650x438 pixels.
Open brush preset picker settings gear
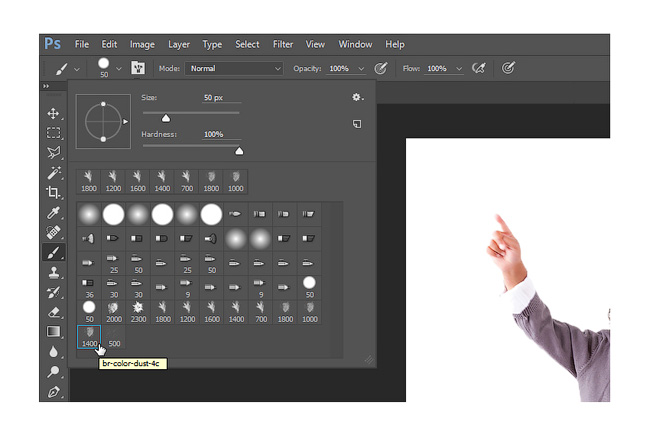tap(357, 97)
